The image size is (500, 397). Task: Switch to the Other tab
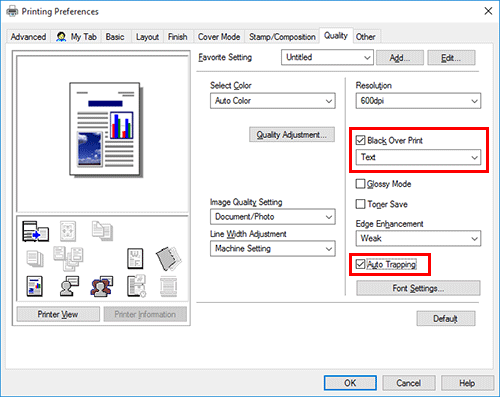366,37
